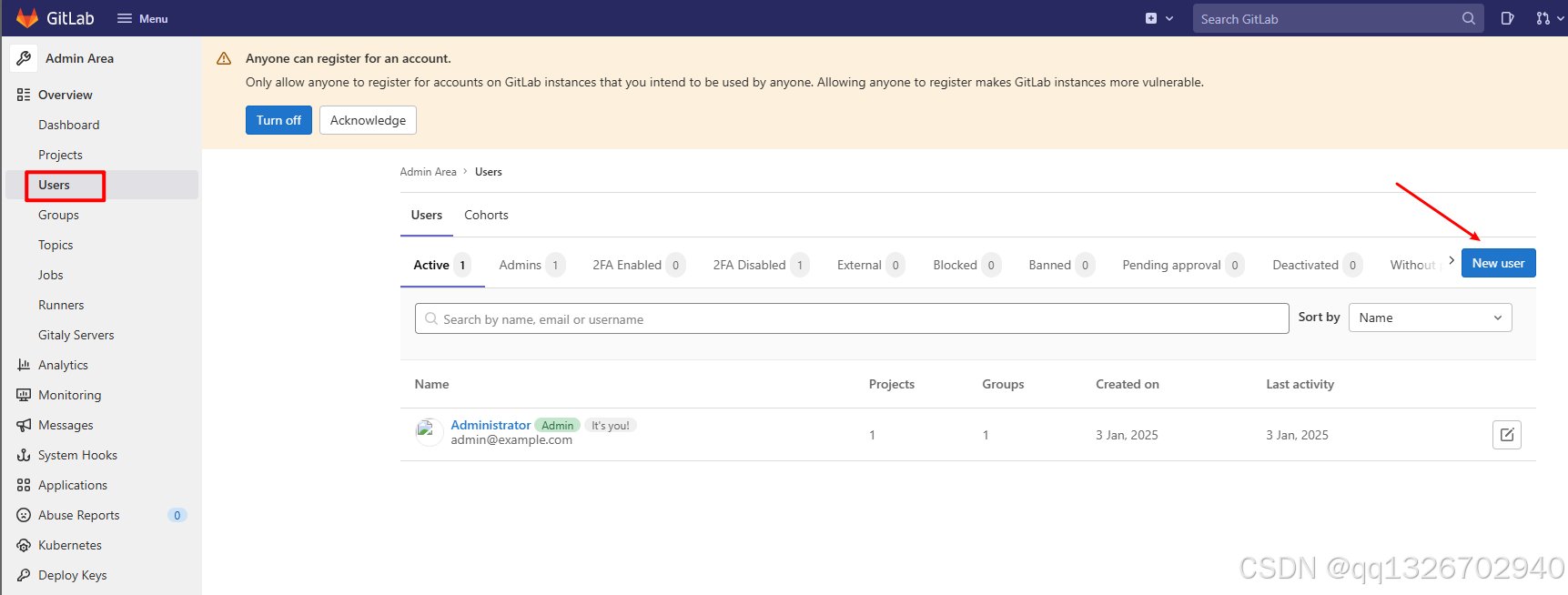Open Gitaly Servers in sidebar
Screen dimensions: 1568x595
click(x=76, y=335)
